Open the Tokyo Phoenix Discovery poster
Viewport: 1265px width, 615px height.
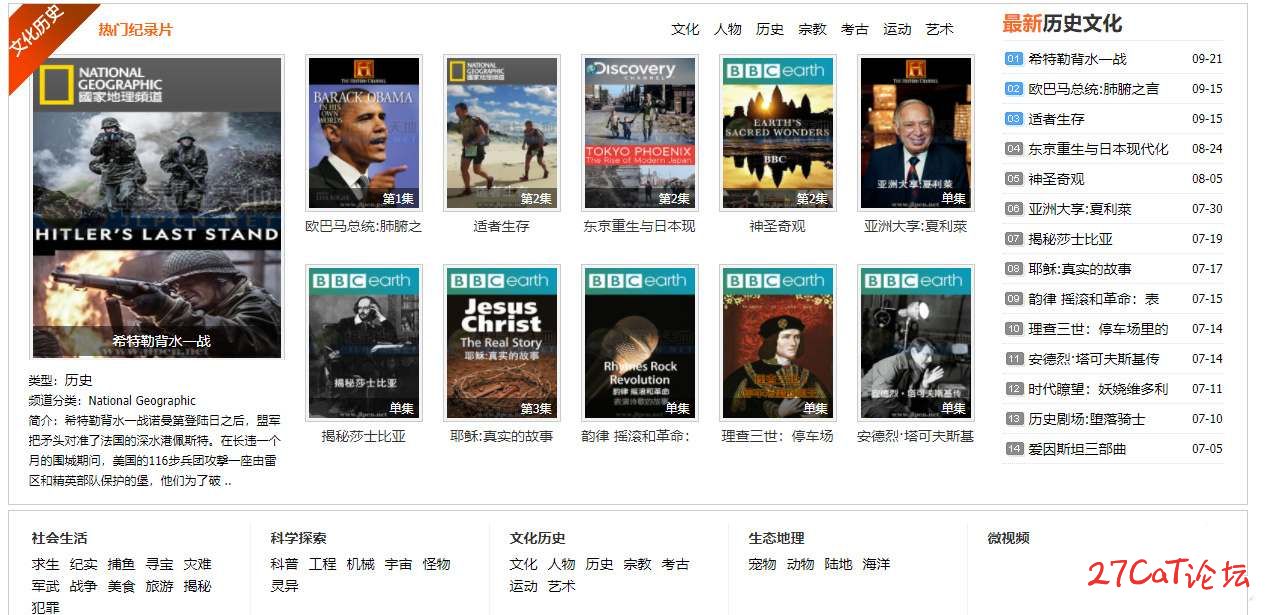coord(639,133)
